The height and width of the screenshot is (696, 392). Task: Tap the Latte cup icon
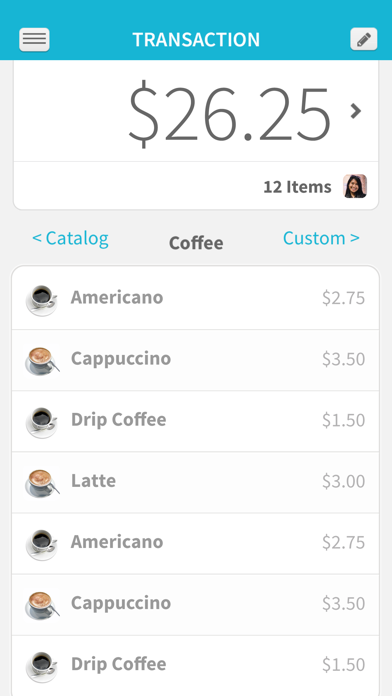tap(42, 482)
